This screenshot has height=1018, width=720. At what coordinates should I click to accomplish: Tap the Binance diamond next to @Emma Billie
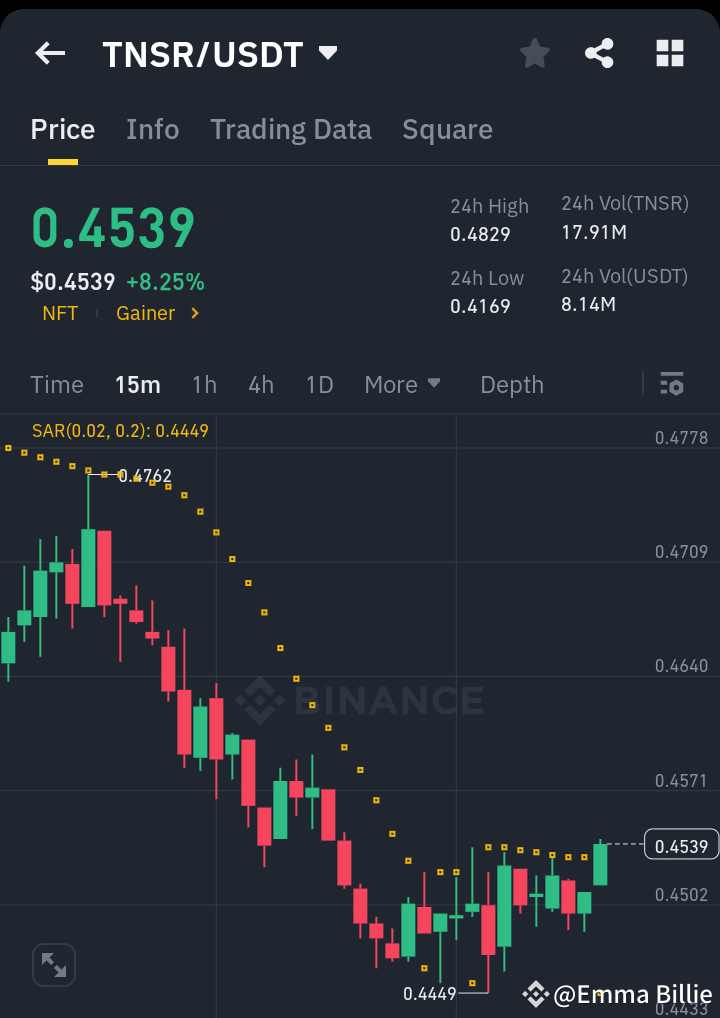coord(536,995)
